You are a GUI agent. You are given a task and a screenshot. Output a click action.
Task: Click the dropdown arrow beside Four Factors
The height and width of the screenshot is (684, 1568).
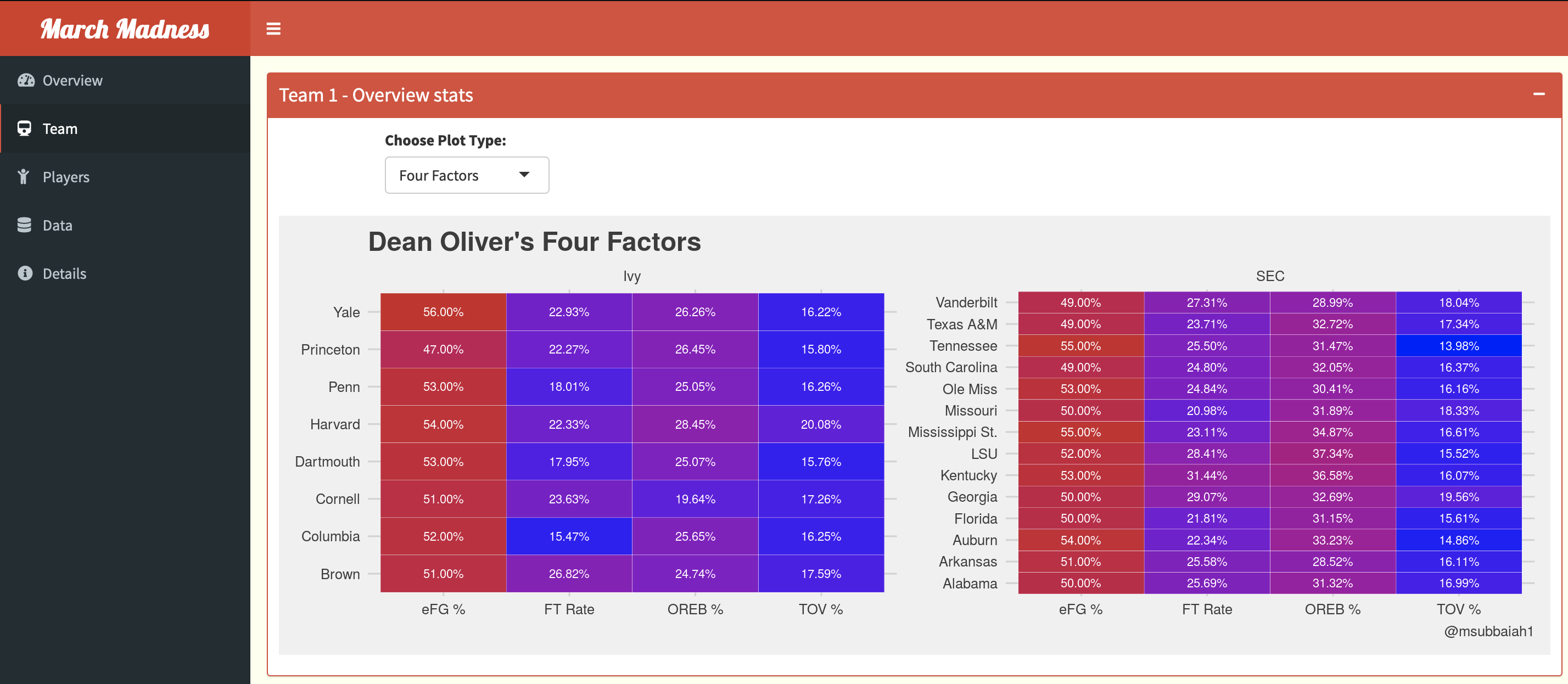[x=524, y=175]
